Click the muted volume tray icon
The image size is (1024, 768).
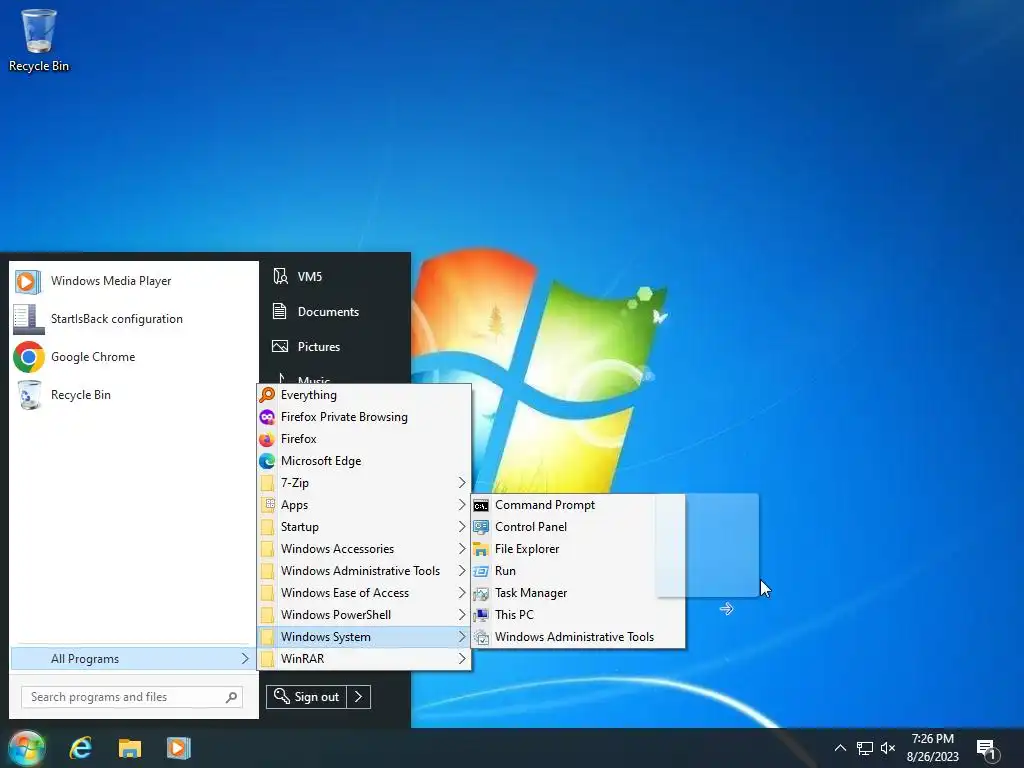[x=888, y=748]
